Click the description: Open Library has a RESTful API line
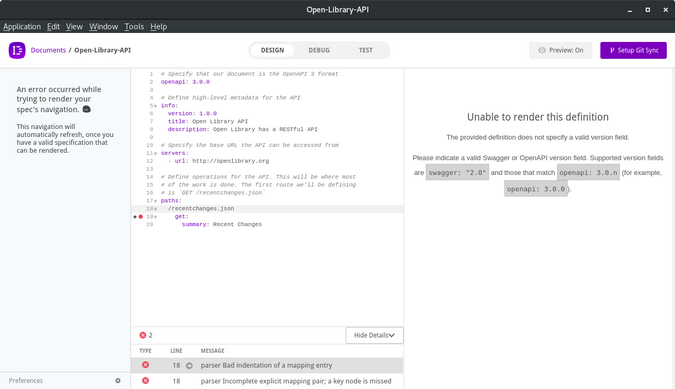Screen dimensions: 675x389 point(242,129)
